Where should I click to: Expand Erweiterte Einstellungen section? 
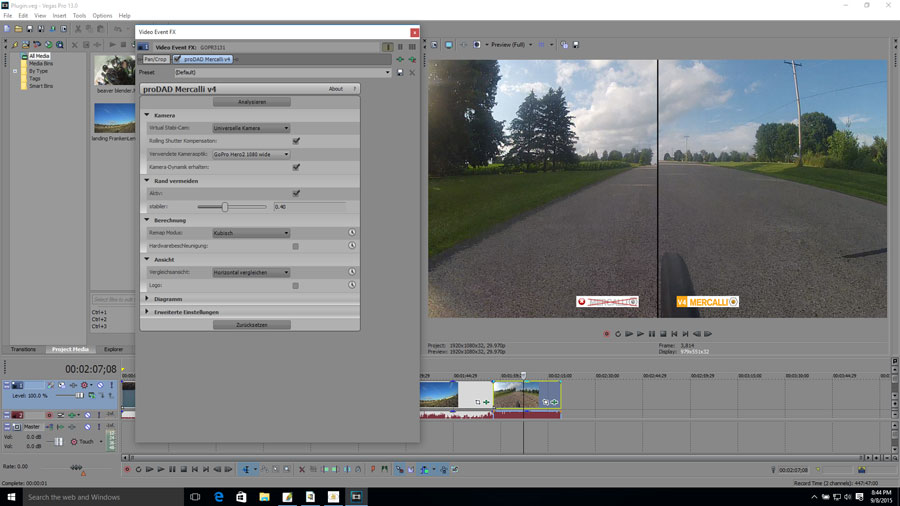click(x=147, y=312)
